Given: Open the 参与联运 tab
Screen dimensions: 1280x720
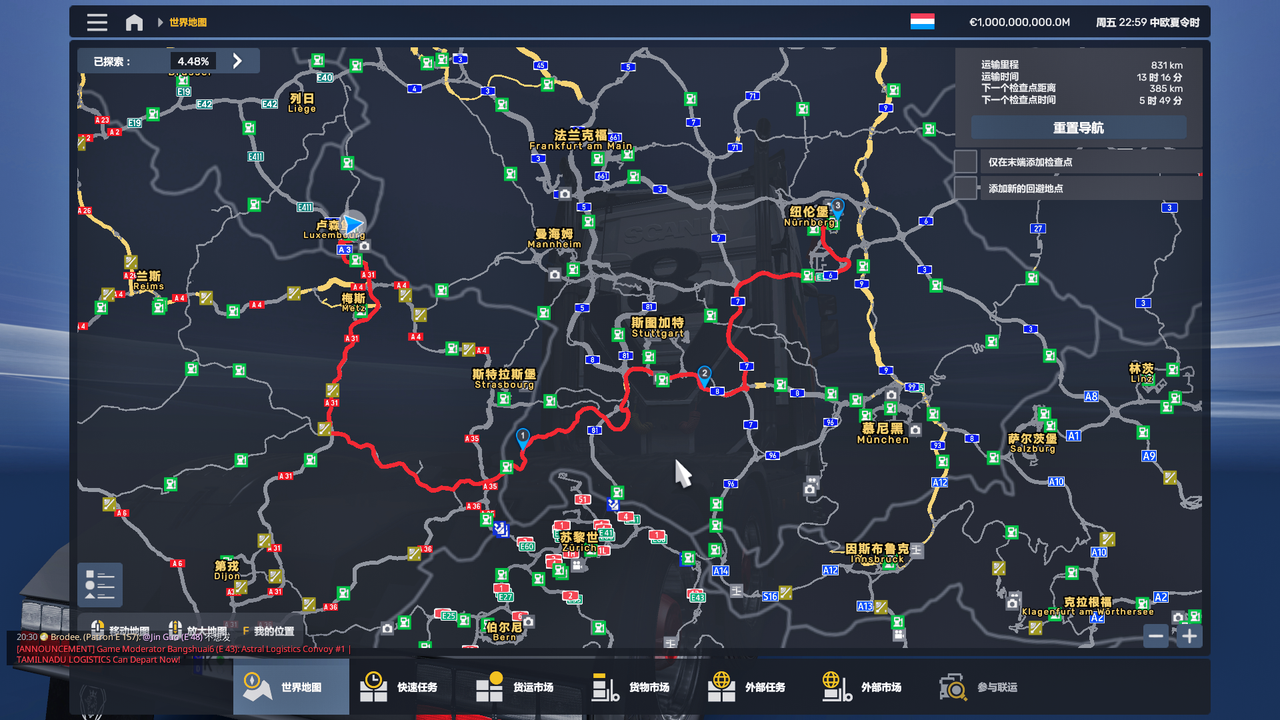Looking at the screenshot, I should click(x=987, y=687).
